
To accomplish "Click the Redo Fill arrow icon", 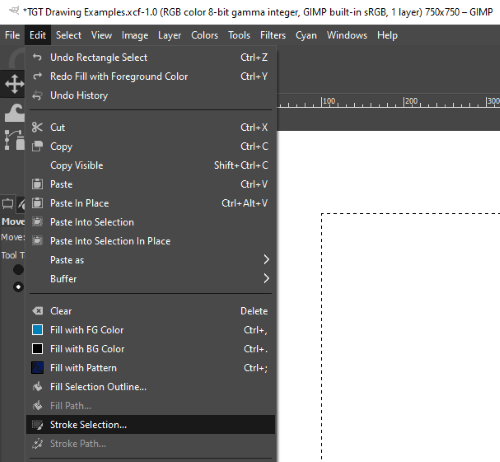I will tap(37, 76).
